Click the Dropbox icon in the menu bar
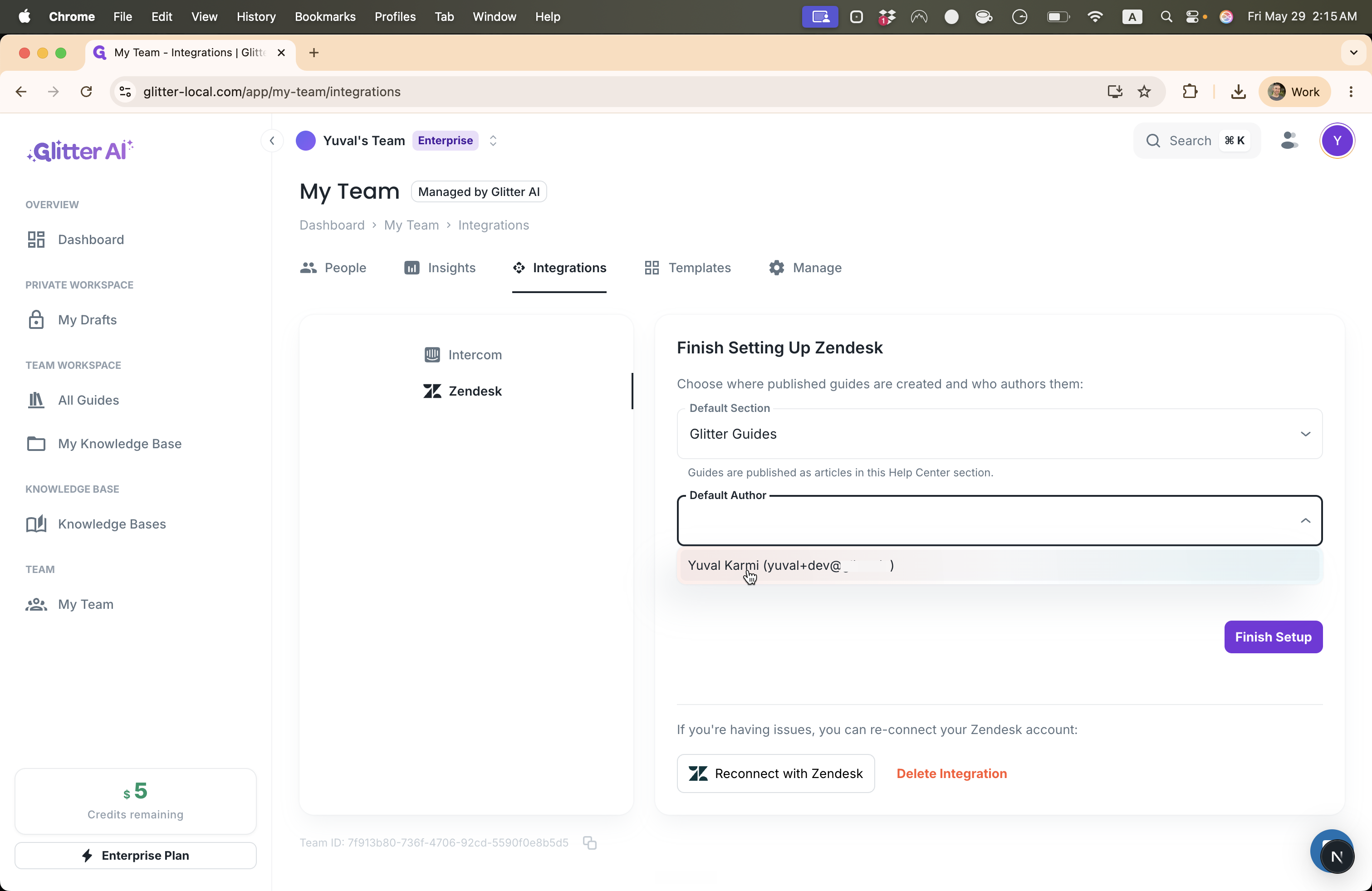The width and height of the screenshot is (1372, 891). point(887,17)
